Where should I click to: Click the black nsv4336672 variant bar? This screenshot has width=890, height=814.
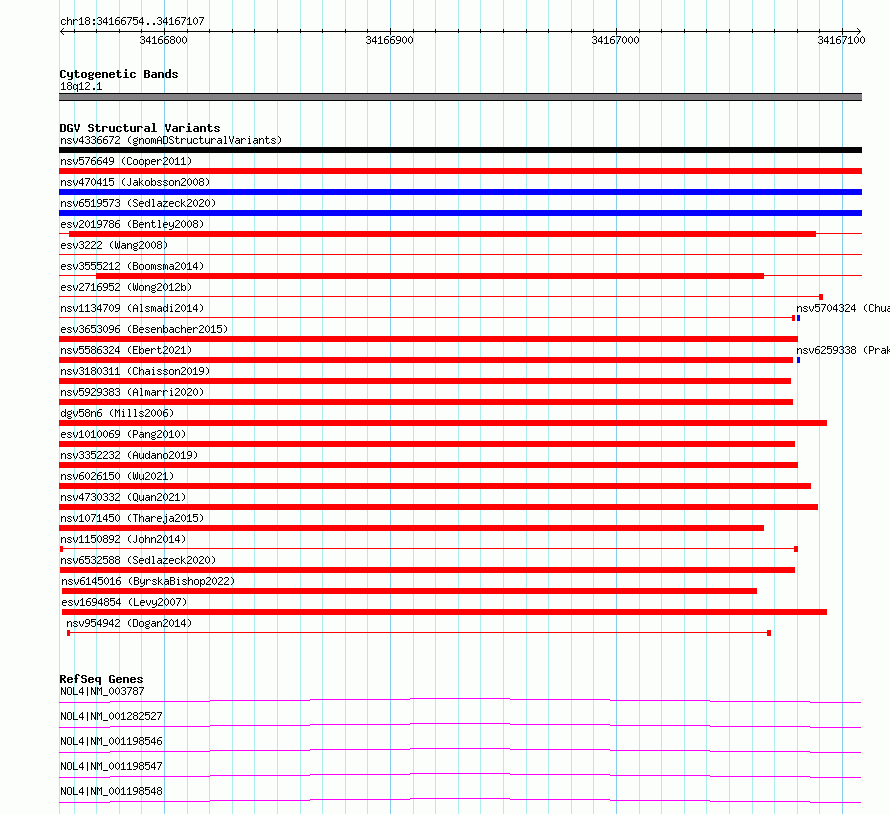point(460,150)
